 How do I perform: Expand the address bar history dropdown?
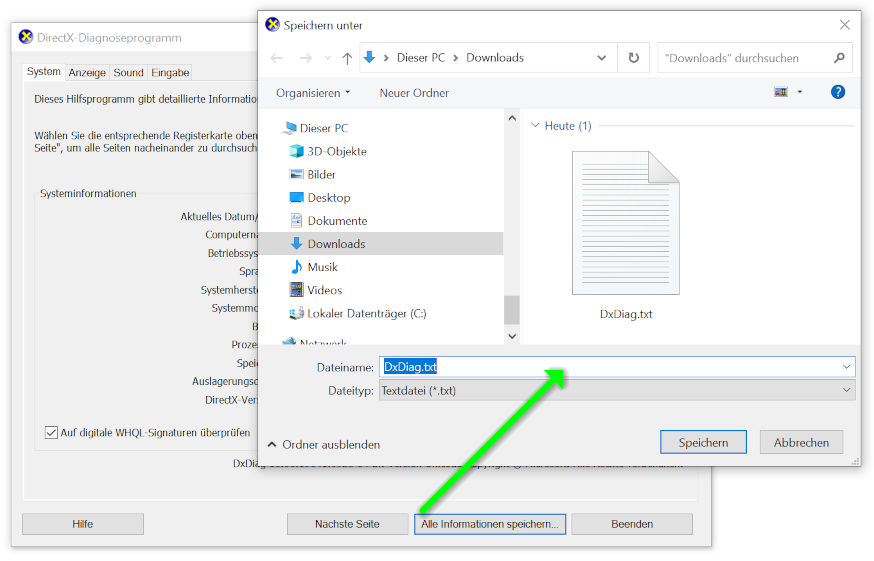(x=601, y=58)
